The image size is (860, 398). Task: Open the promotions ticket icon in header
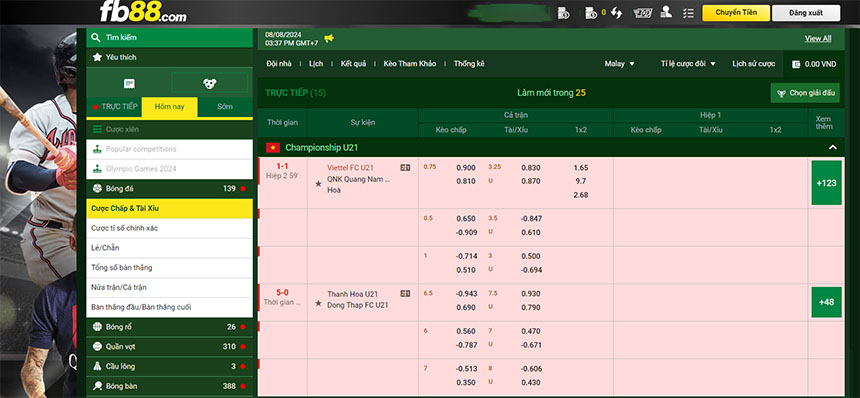tap(642, 13)
